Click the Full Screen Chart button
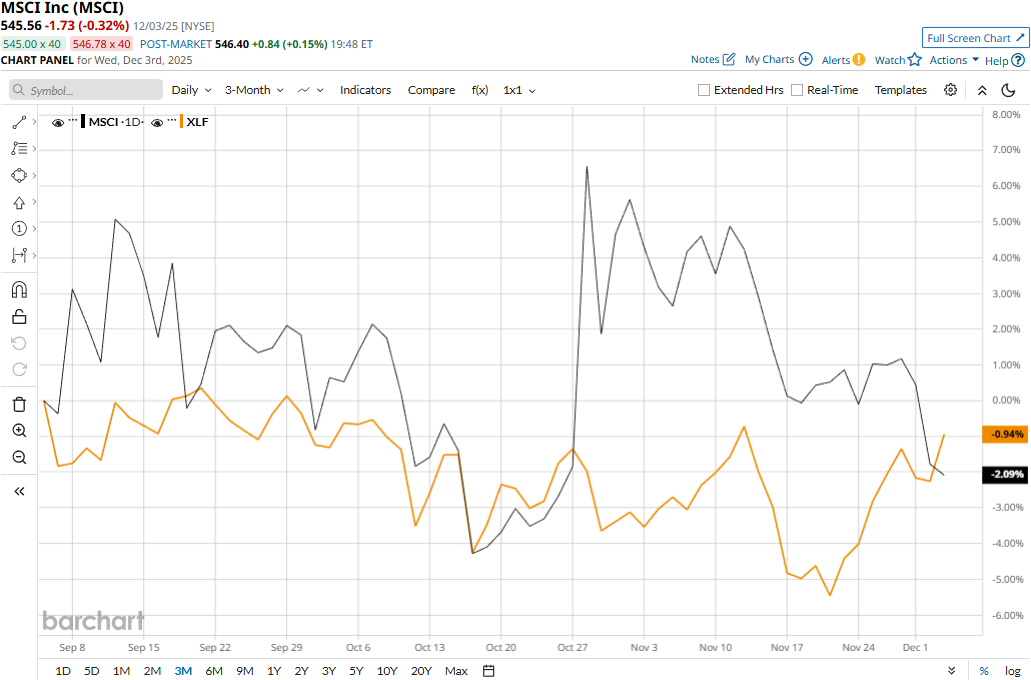This screenshot has width=1031, height=680. point(975,38)
